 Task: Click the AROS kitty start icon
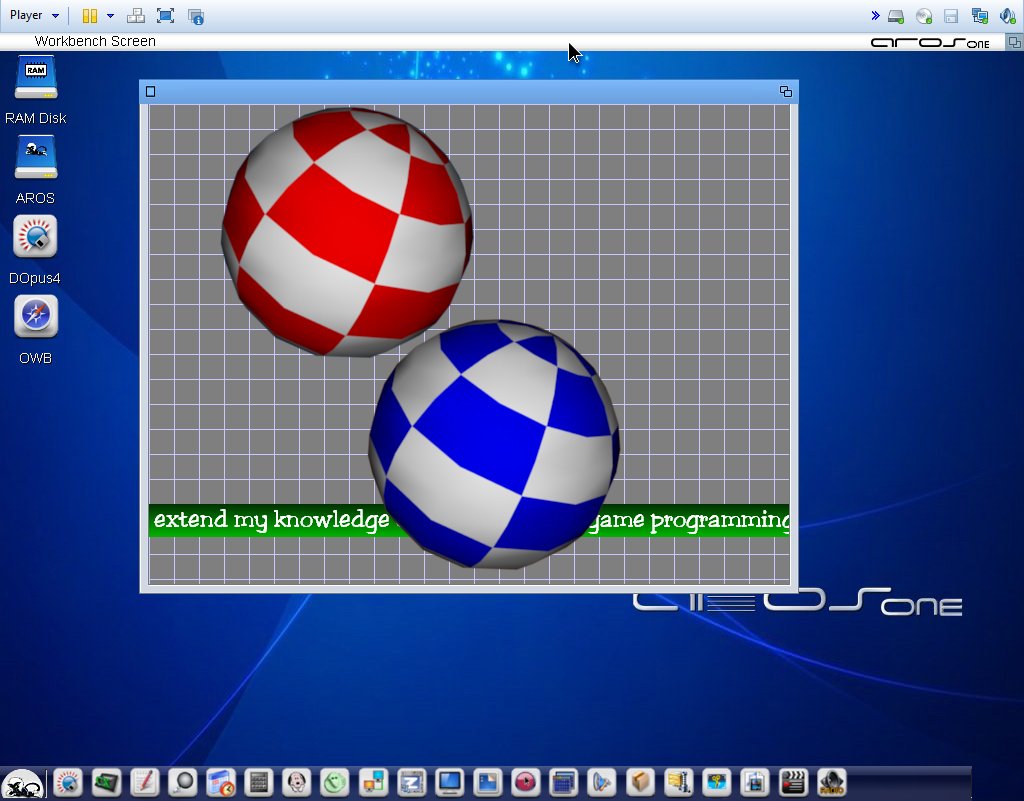[21, 783]
